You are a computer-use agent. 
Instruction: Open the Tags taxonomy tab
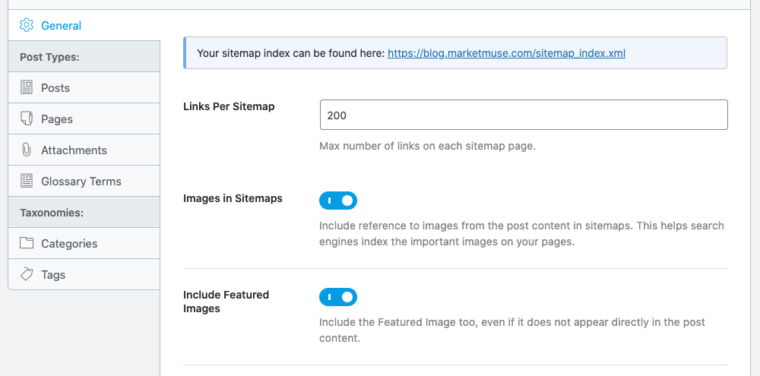84,274
